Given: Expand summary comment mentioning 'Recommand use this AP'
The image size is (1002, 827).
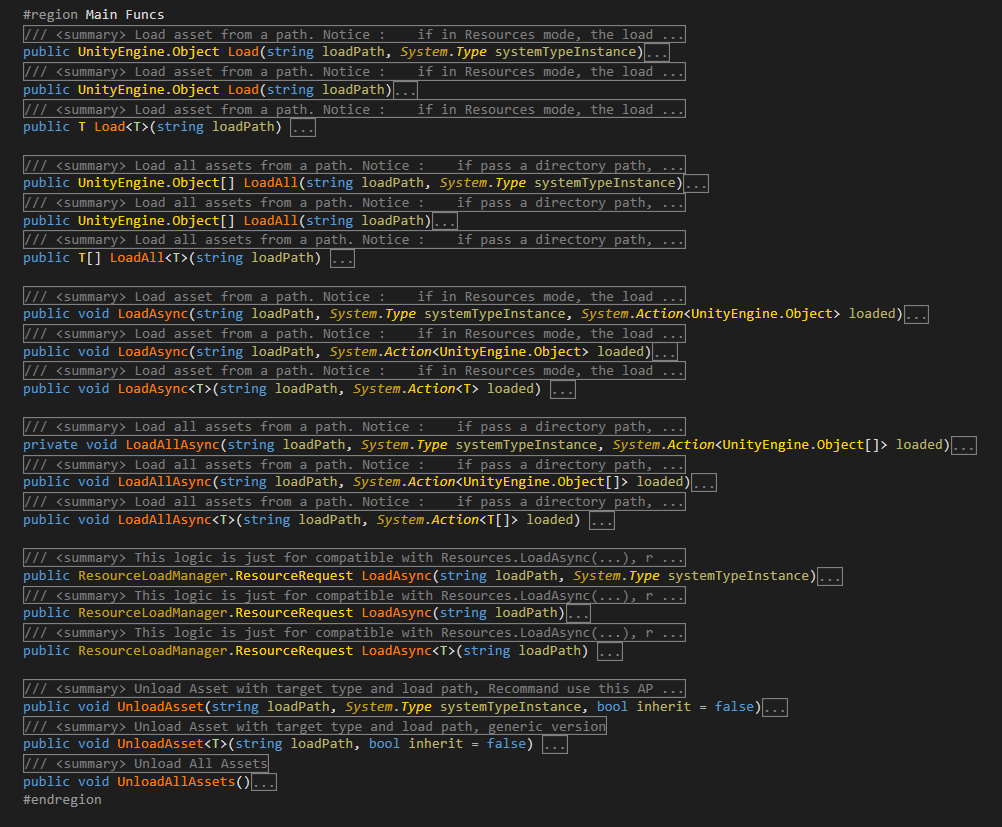Looking at the screenshot, I should 354,688.
